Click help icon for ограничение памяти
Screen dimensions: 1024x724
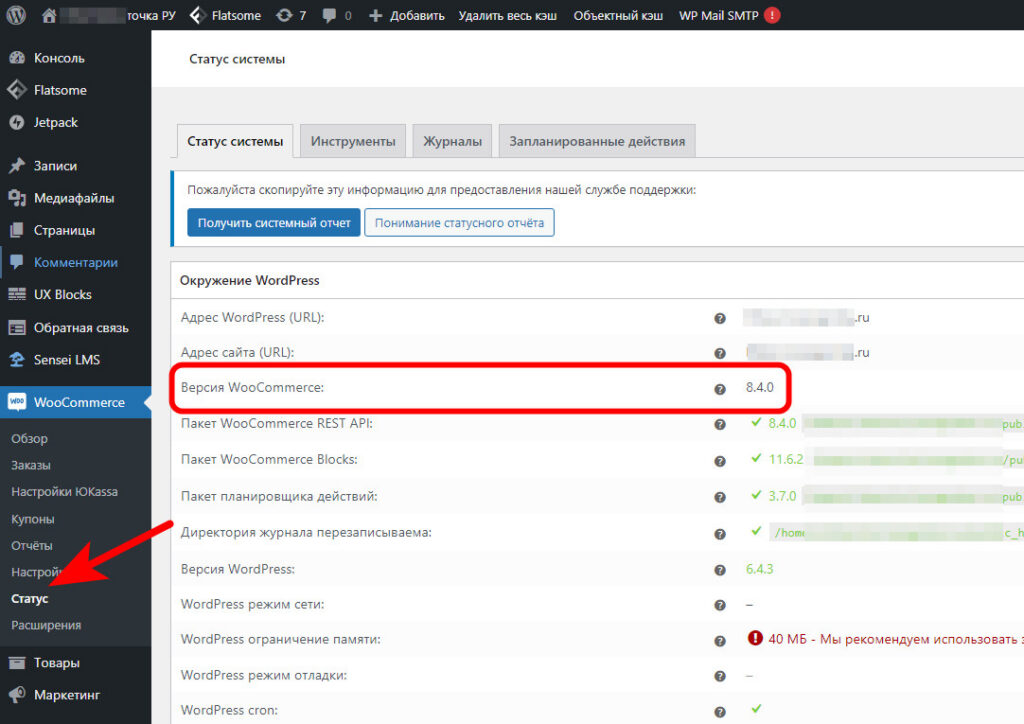(x=720, y=641)
